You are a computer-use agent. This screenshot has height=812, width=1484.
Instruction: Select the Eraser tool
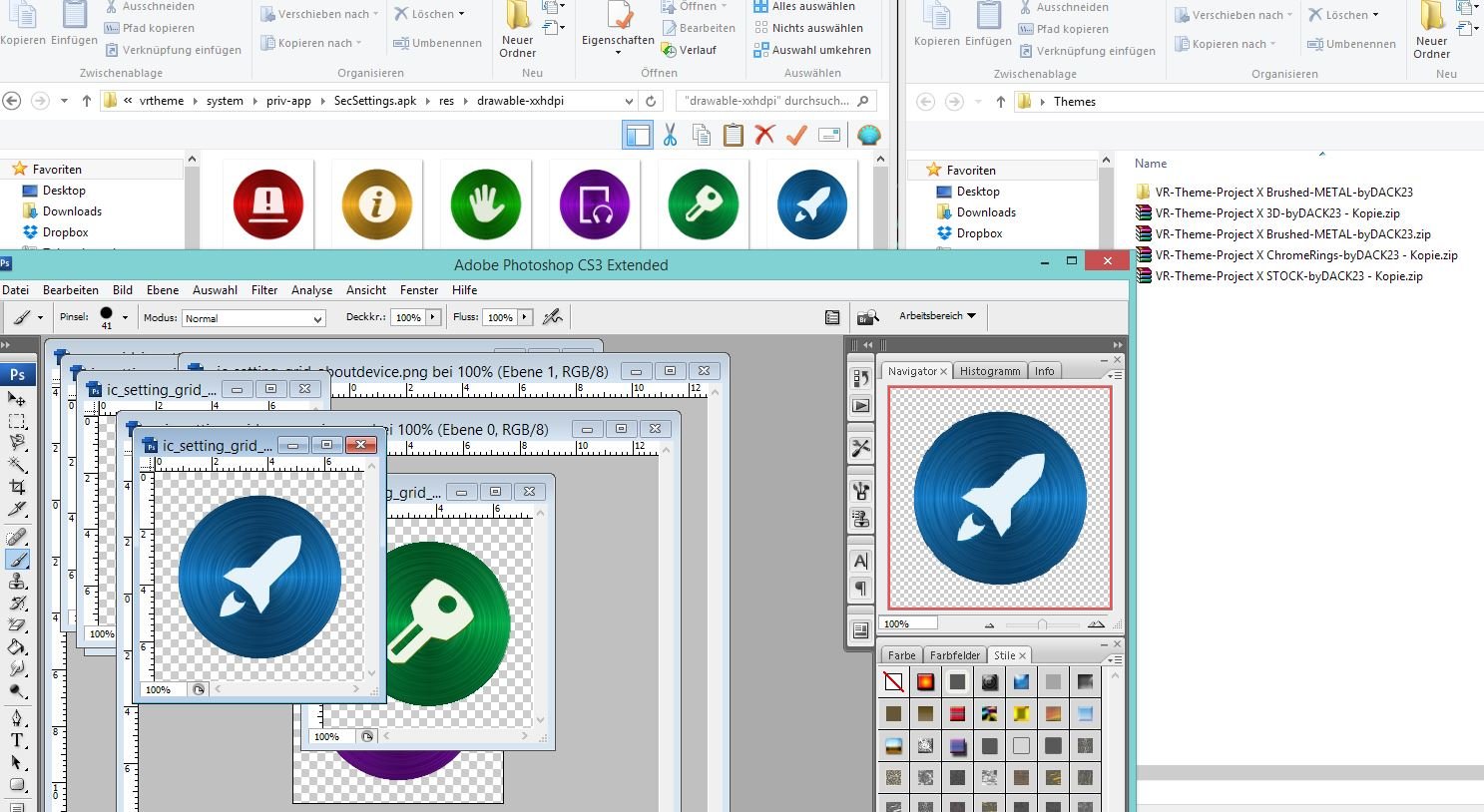17,625
